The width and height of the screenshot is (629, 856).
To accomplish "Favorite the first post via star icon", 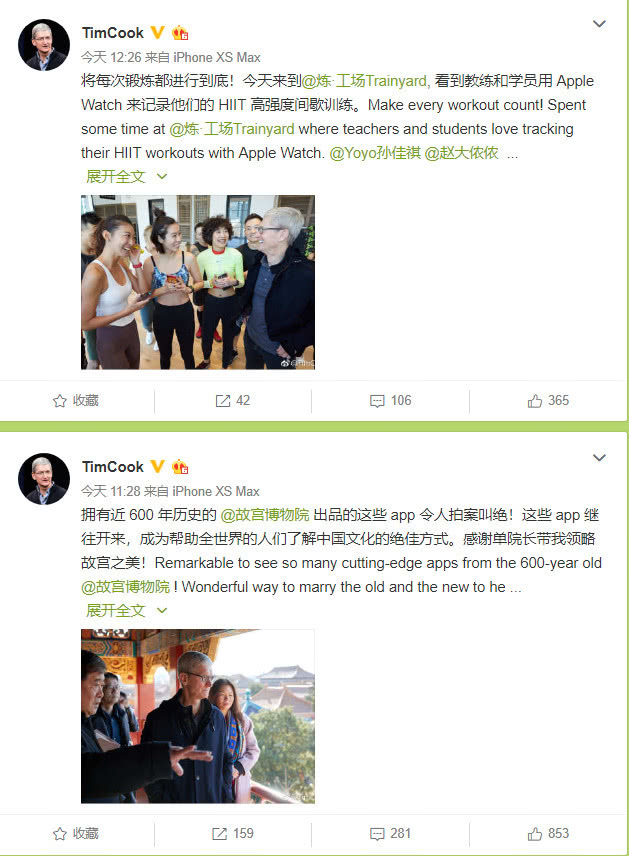I will 60,401.
